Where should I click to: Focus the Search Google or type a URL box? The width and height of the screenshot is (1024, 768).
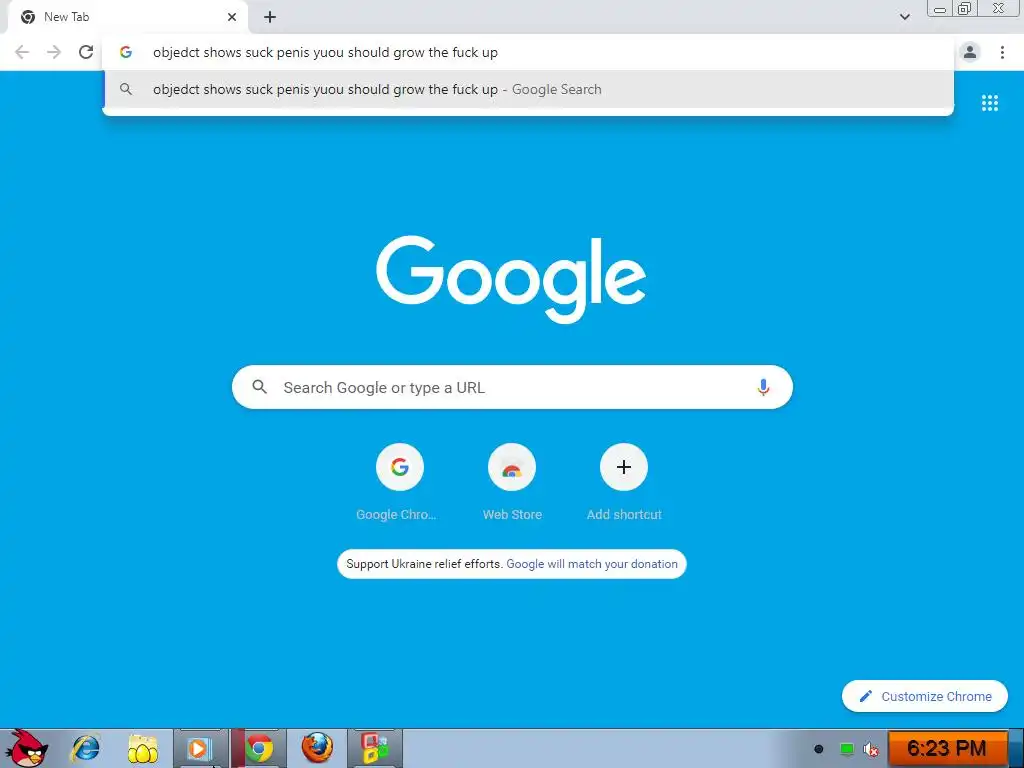coord(512,387)
